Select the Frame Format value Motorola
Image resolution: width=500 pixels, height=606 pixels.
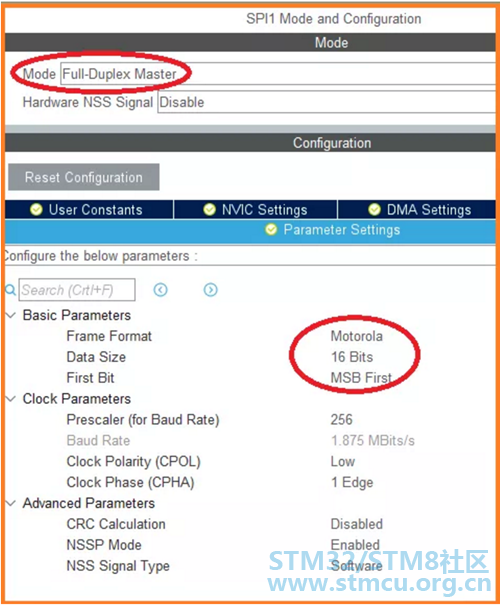[357, 336]
